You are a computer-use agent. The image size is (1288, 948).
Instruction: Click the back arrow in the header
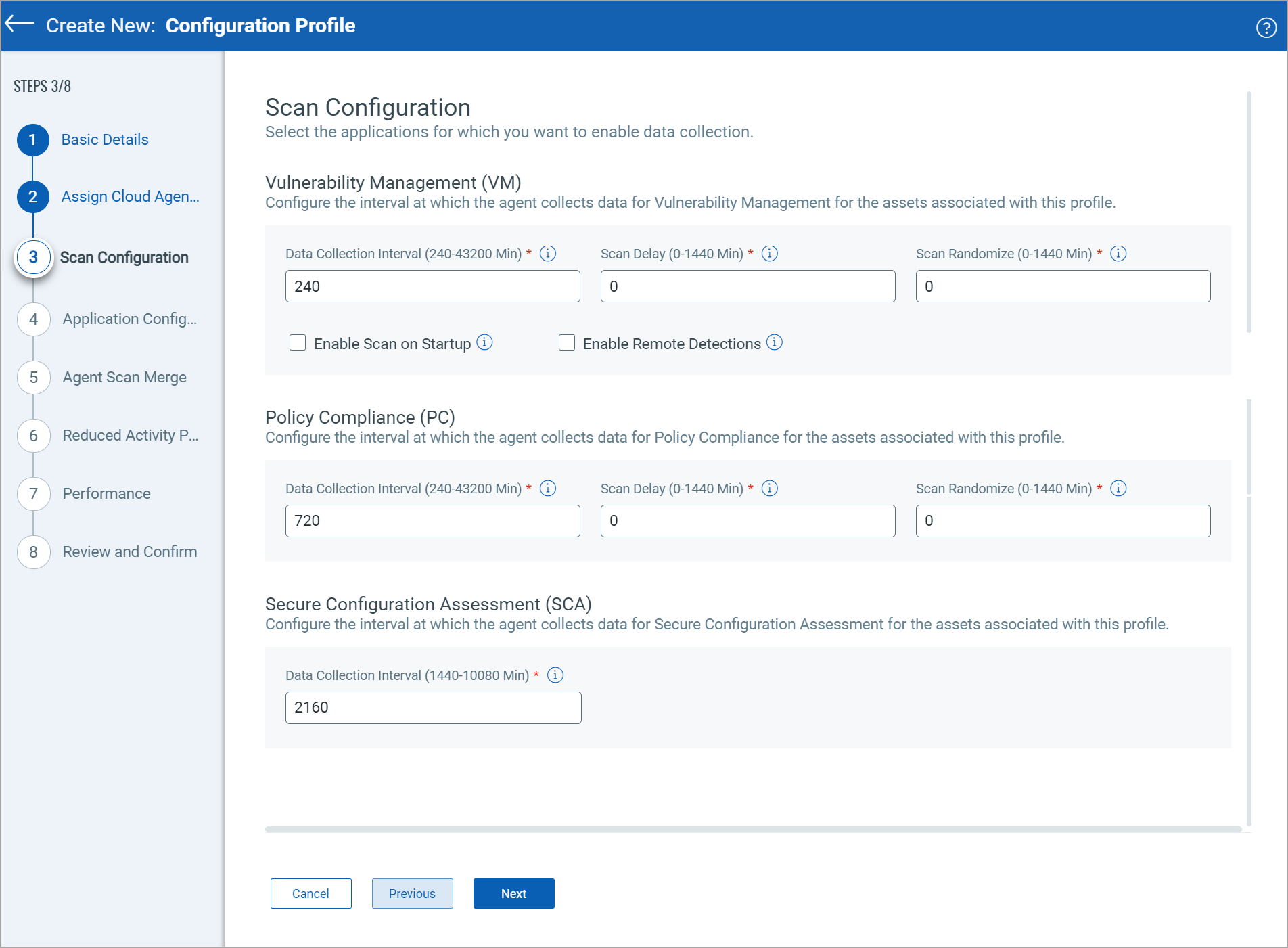(20, 24)
